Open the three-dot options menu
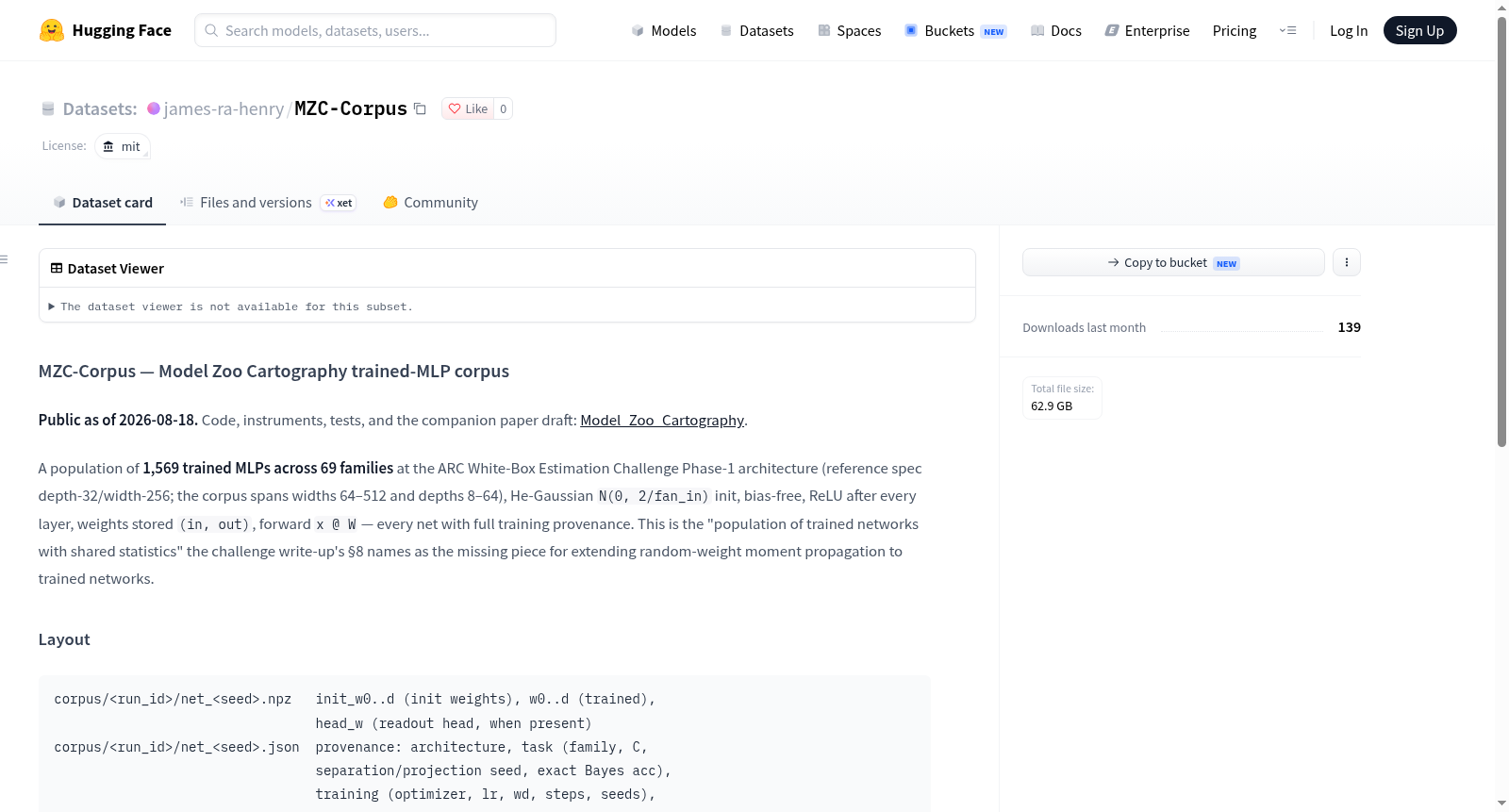Image resolution: width=1509 pixels, height=812 pixels. coord(1347,262)
